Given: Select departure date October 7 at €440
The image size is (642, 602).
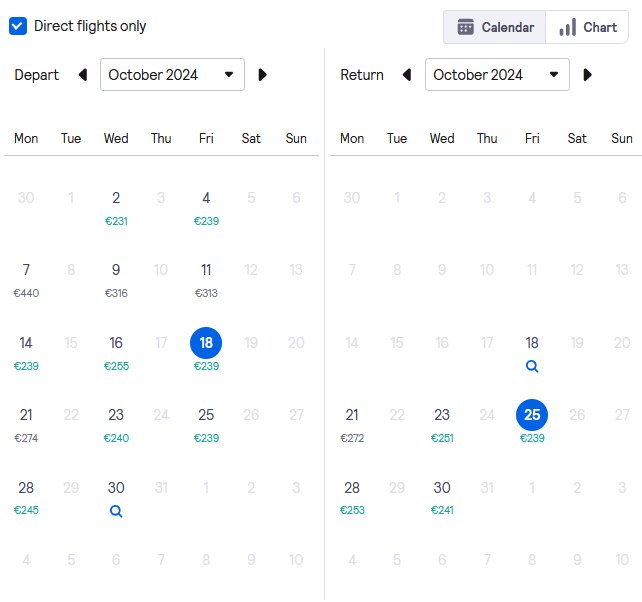Looking at the screenshot, I should tap(26, 278).
